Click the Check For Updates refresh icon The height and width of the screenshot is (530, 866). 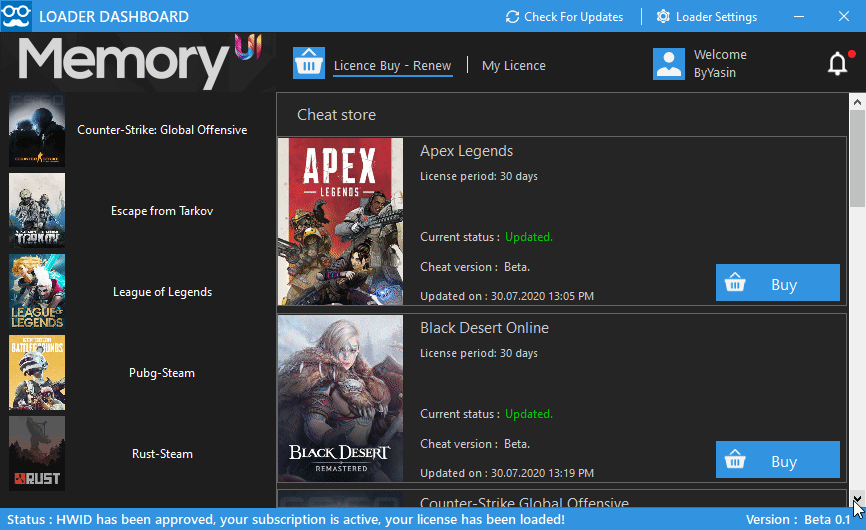pos(512,17)
